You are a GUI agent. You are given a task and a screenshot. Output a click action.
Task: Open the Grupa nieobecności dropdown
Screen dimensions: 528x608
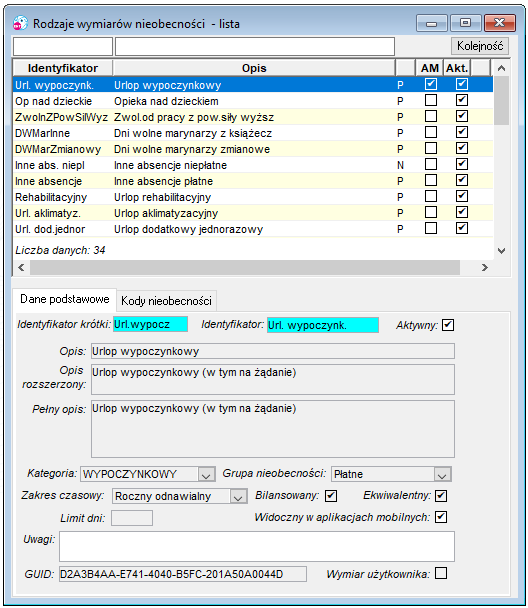coord(442,474)
